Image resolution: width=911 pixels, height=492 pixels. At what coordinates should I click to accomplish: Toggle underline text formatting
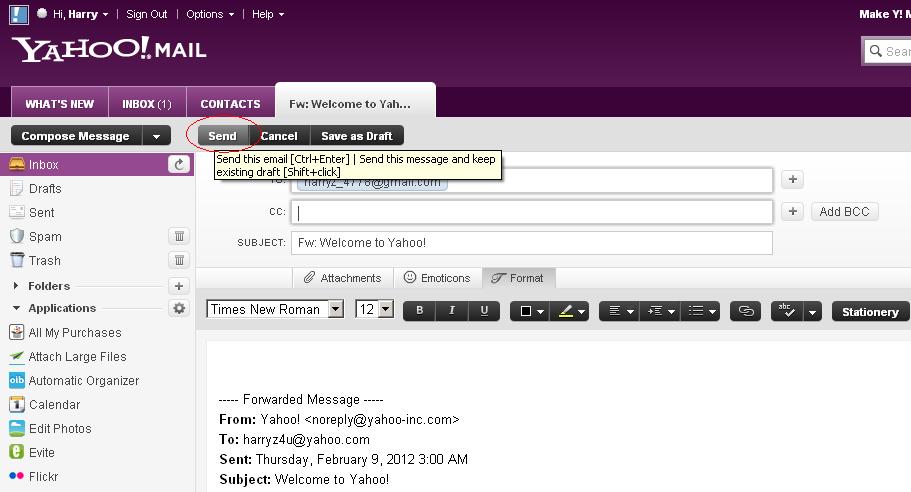click(484, 311)
